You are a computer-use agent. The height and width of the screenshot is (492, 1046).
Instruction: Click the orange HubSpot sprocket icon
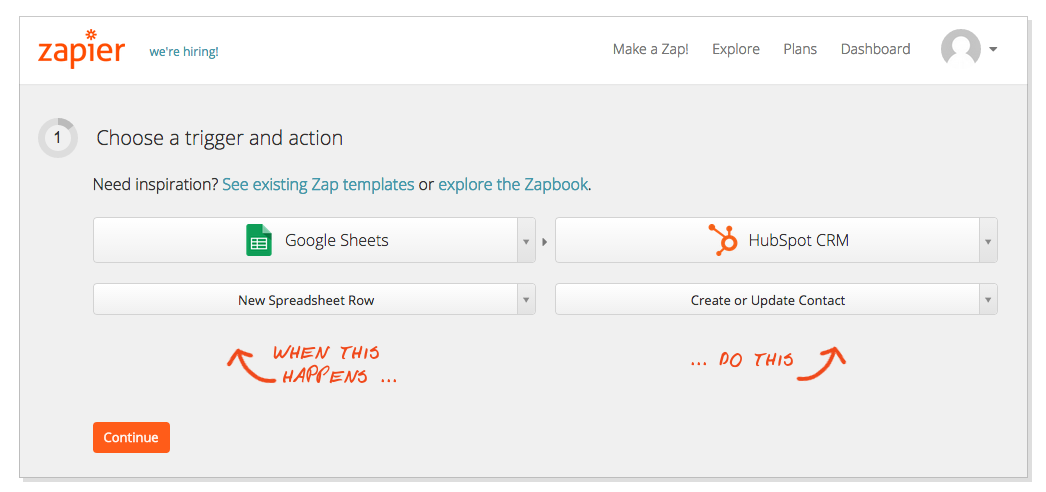click(x=722, y=240)
